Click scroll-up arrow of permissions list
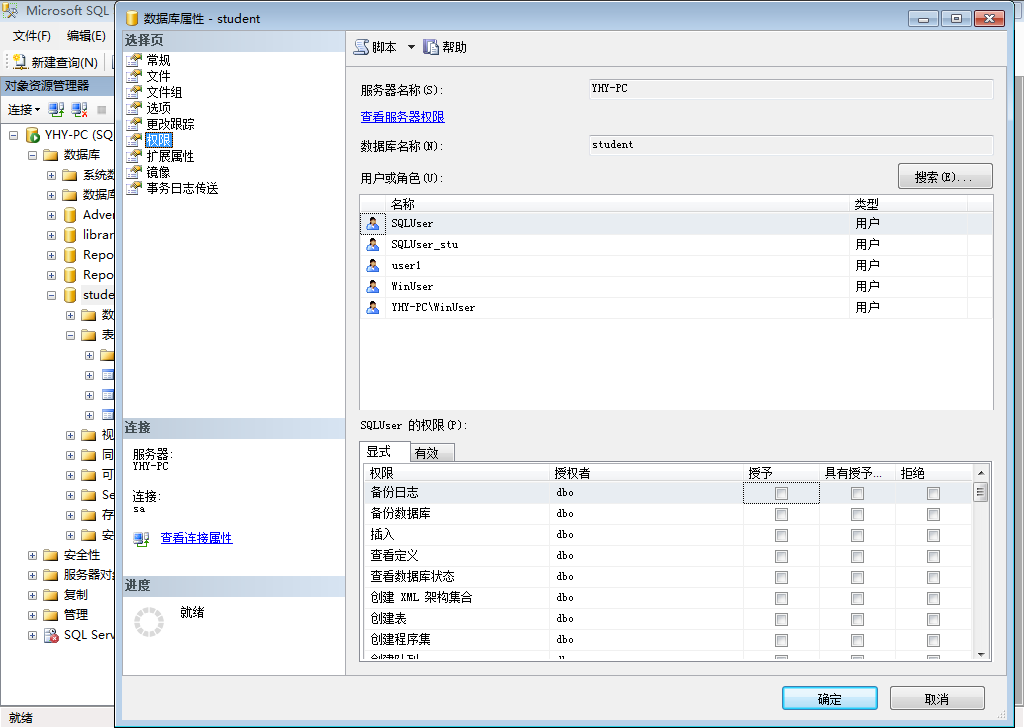This screenshot has height=728, width=1024. (x=980, y=472)
